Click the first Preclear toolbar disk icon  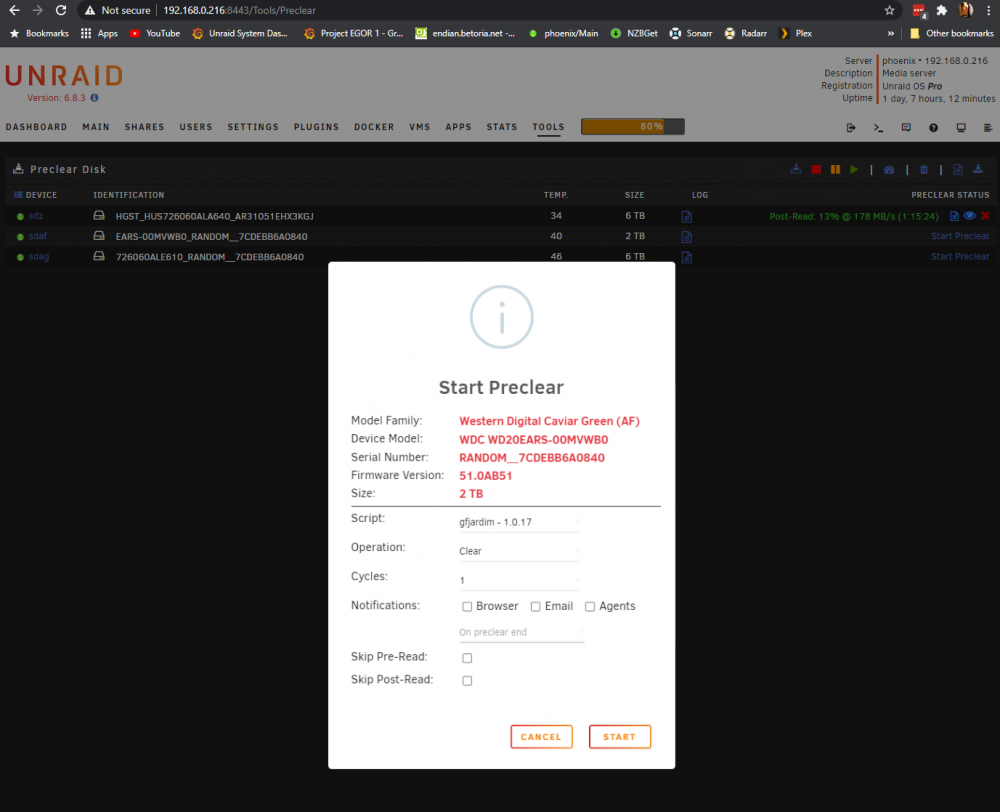[x=795, y=169]
